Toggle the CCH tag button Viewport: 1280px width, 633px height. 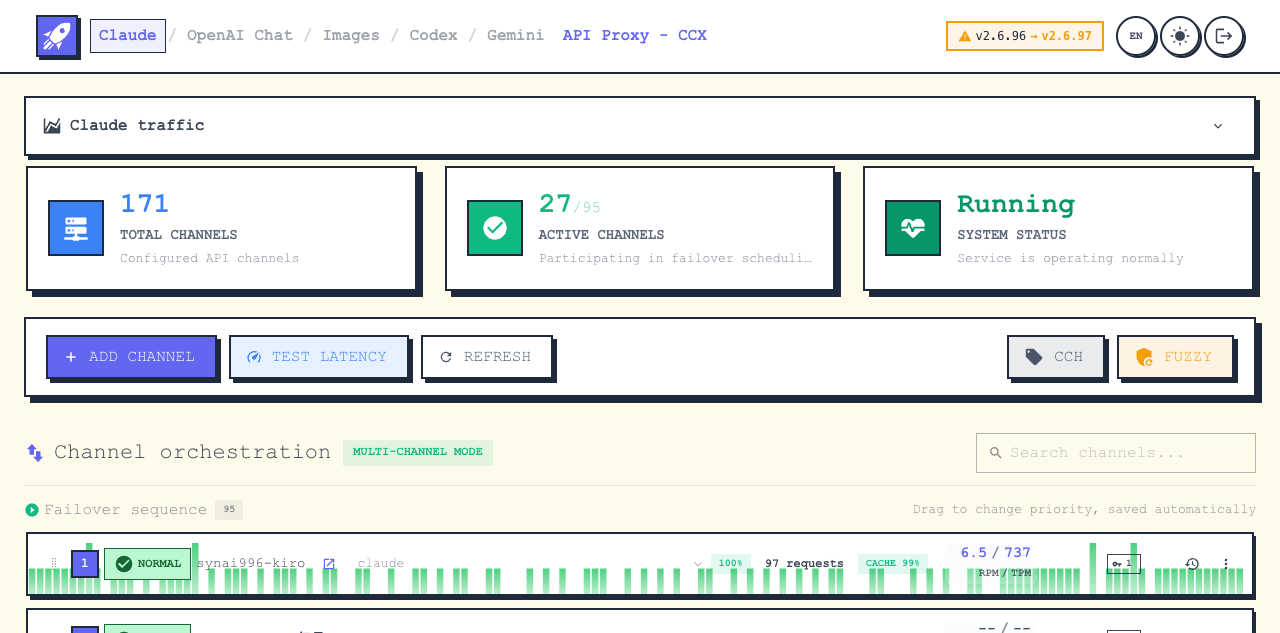click(x=1056, y=357)
